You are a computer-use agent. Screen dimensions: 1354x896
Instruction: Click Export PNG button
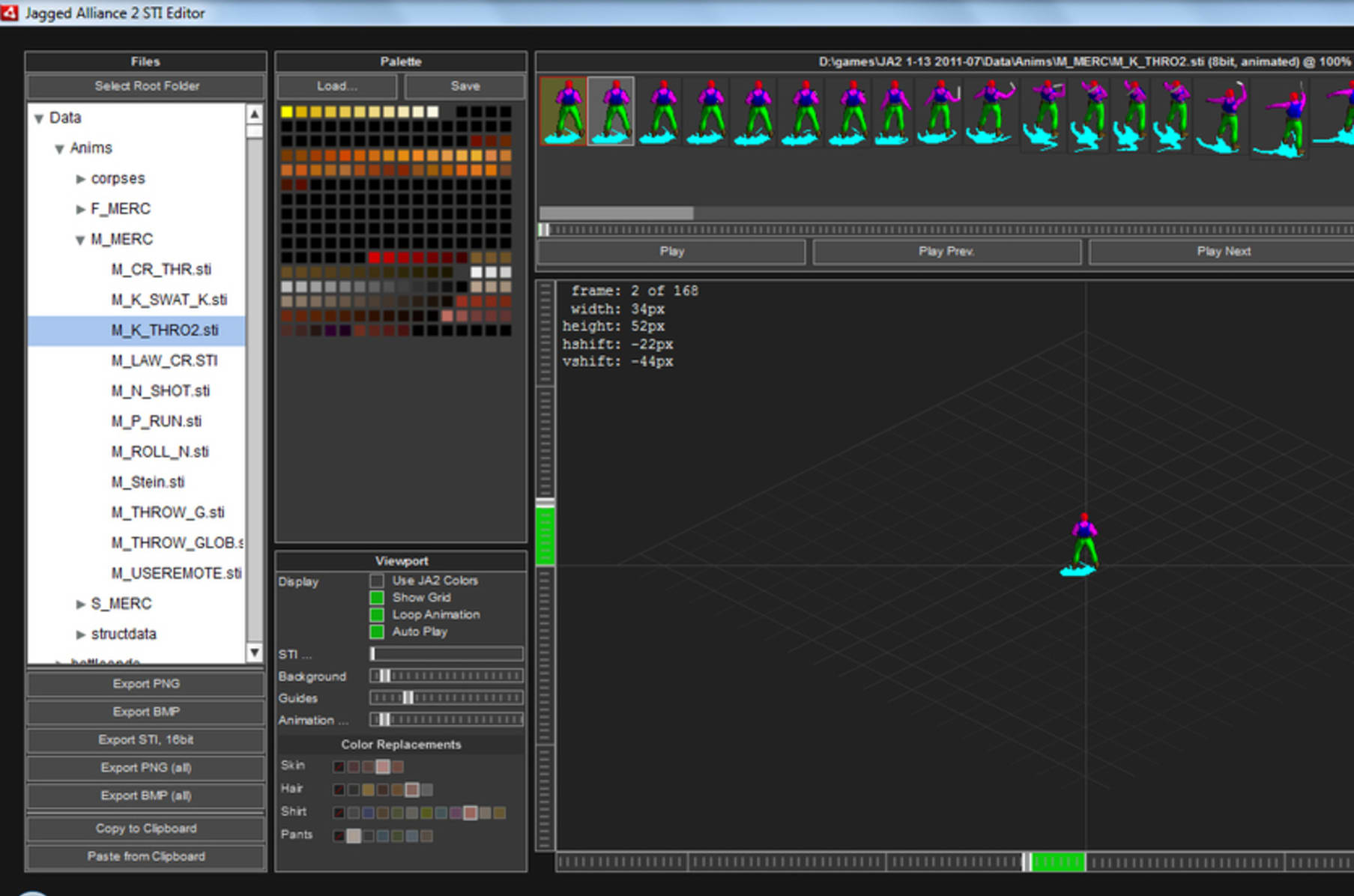(146, 684)
